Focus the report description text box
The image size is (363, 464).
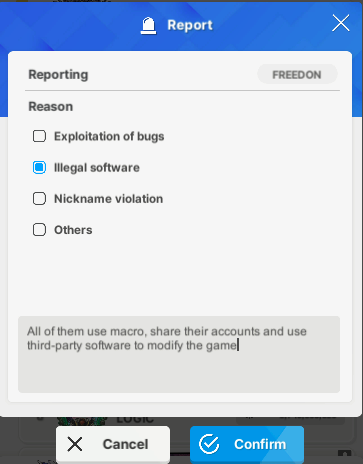(179, 354)
